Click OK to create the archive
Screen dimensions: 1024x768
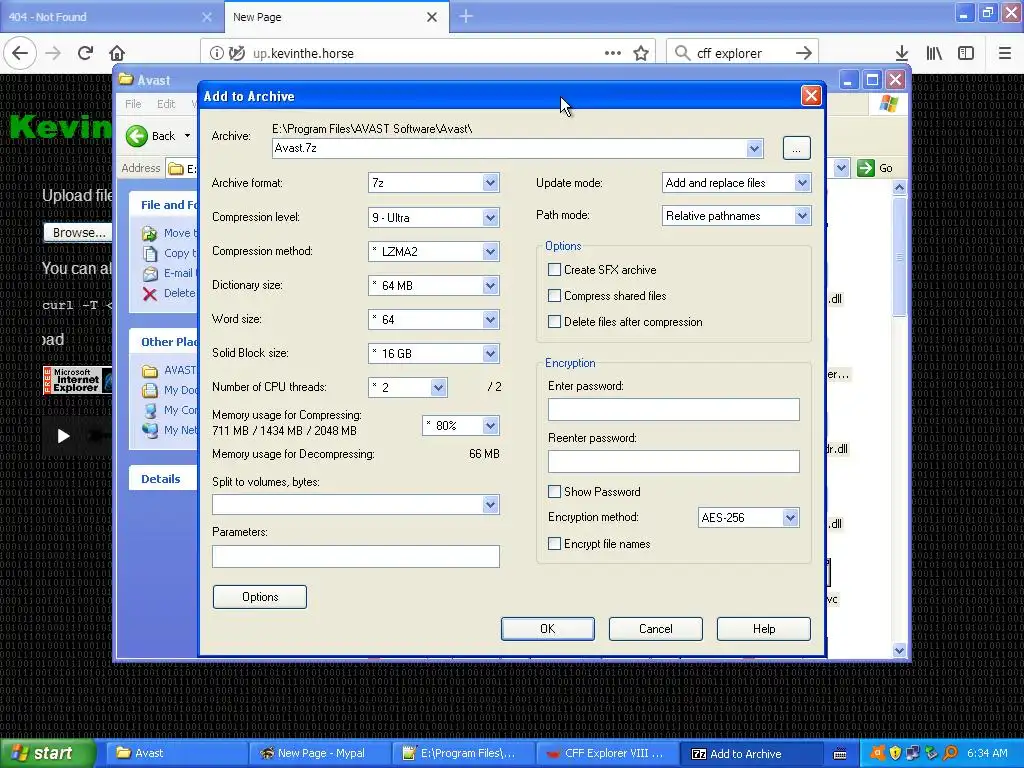point(547,628)
